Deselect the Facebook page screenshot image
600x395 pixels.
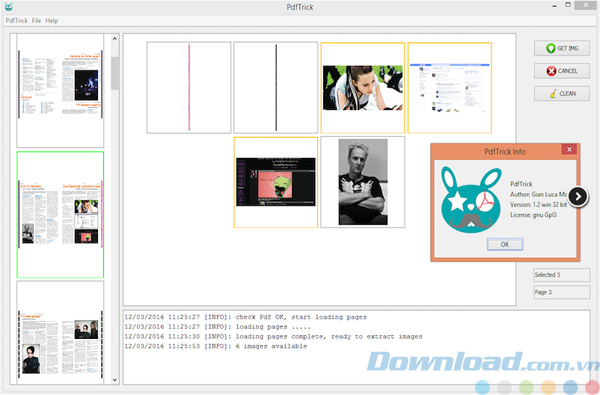(x=450, y=88)
